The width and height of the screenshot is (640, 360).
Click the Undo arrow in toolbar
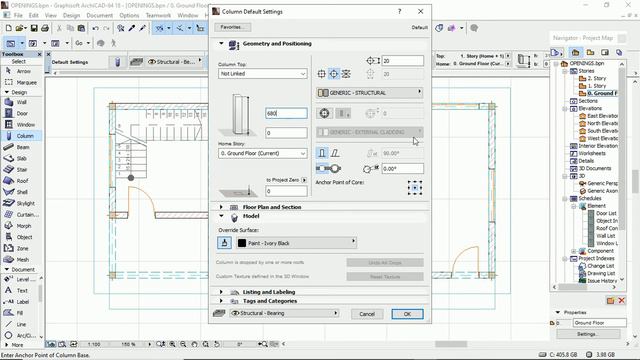pyautogui.click(x=96, y=28)
